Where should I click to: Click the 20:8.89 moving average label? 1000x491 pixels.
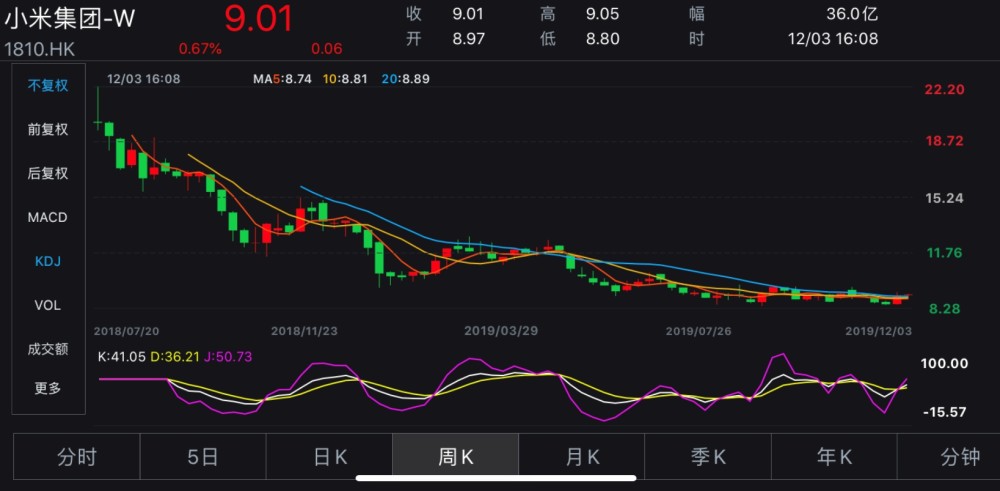[406, 80]
